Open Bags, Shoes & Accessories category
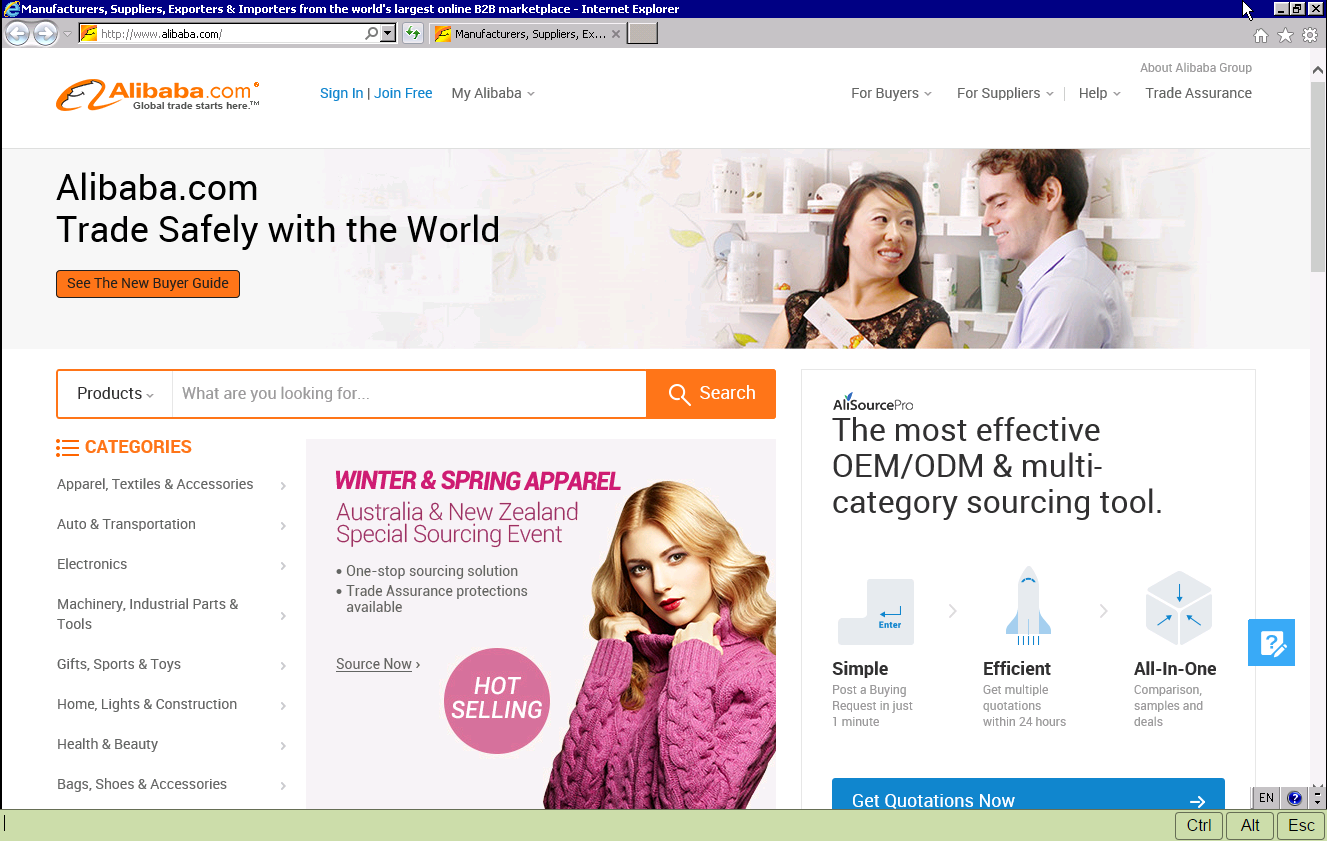 (x=142, y=784)
